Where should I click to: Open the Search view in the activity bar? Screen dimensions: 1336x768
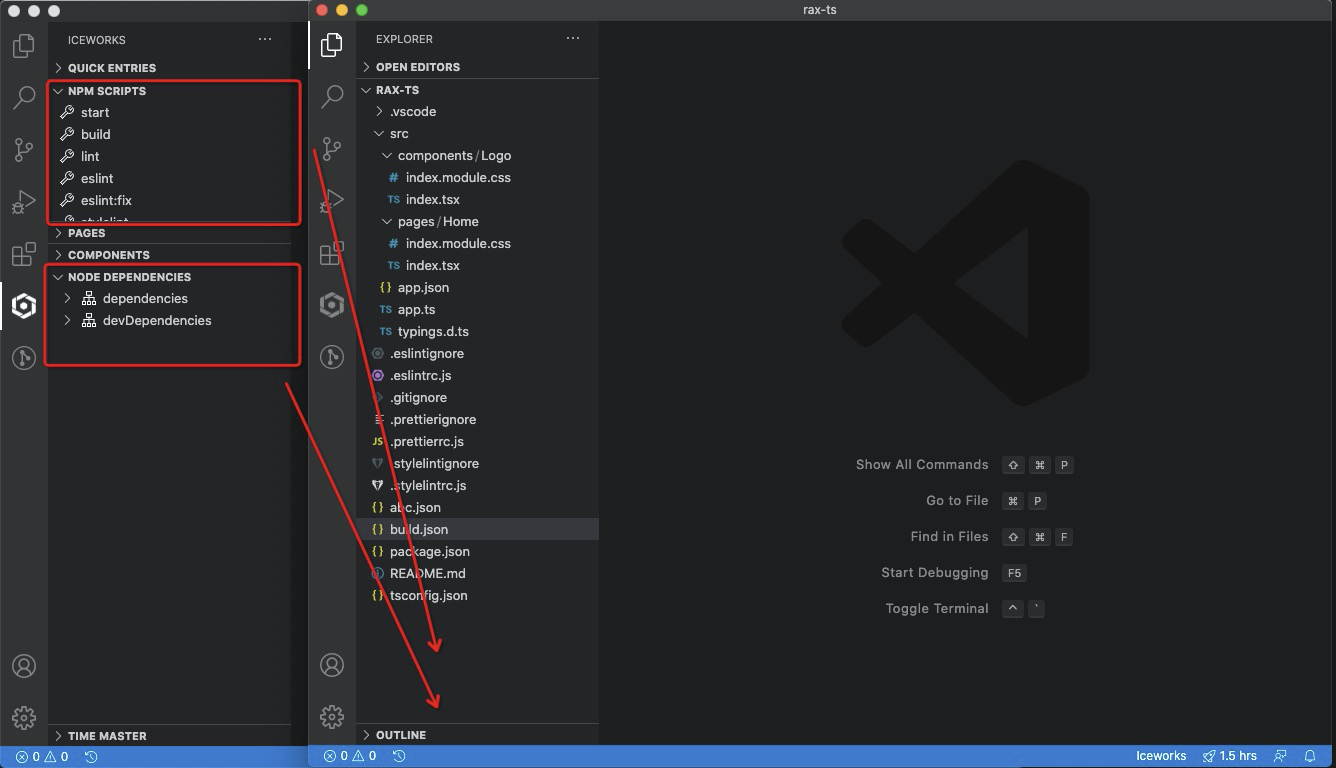[x=332, y=97]
